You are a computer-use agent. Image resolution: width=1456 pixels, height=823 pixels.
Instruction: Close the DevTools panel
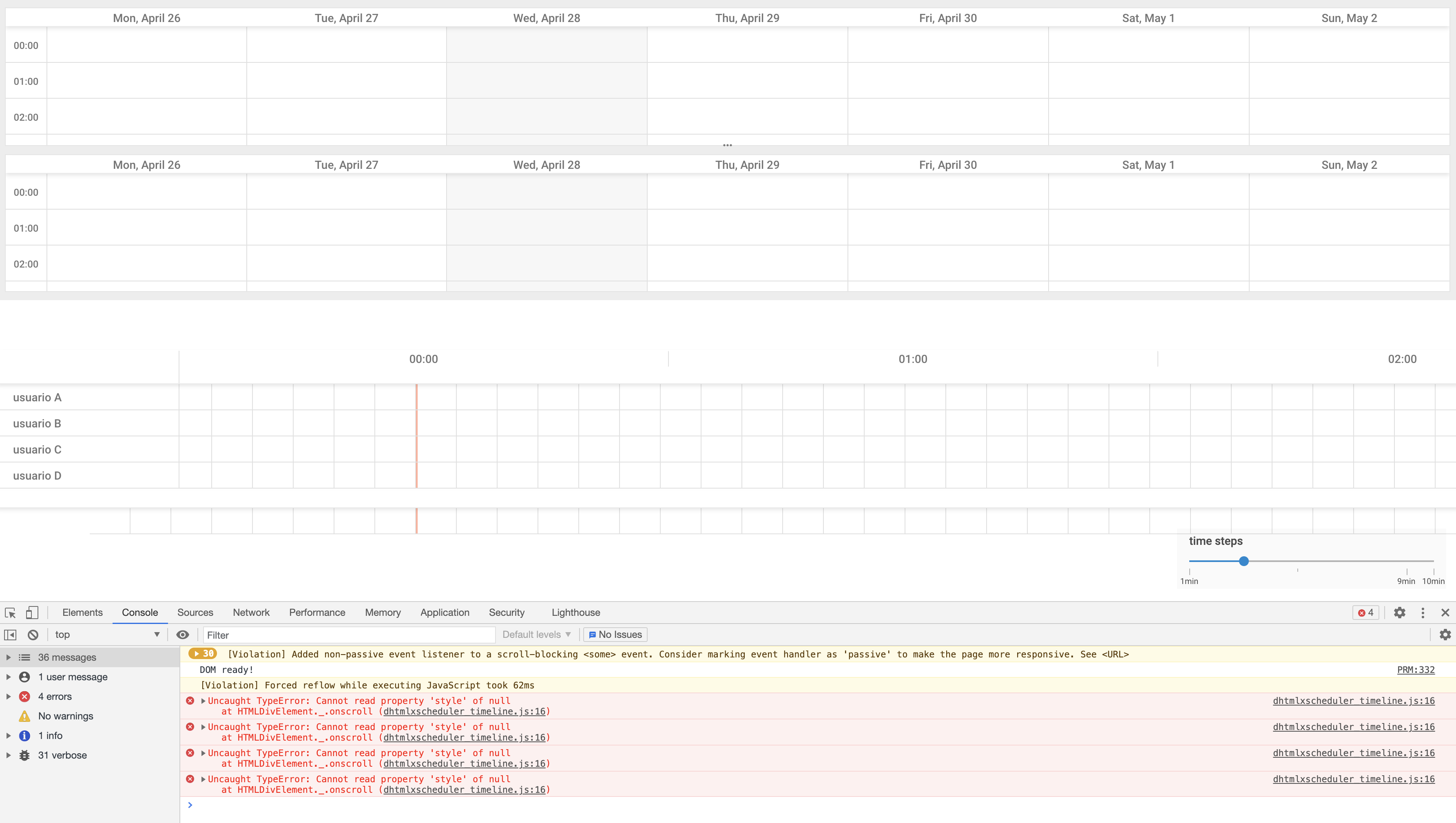click(x=1445, y=613)
